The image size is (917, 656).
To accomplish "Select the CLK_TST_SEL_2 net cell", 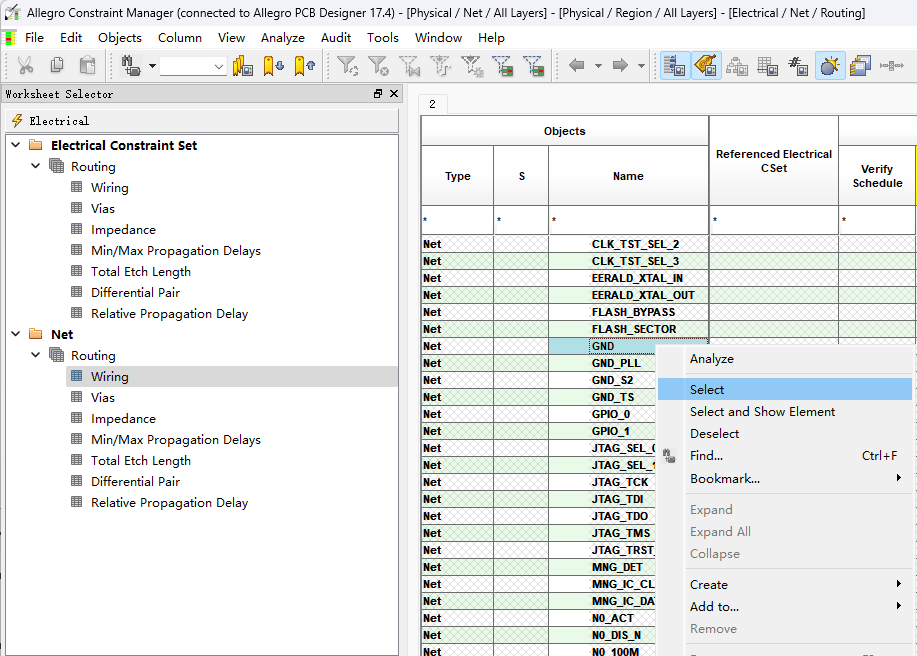I will tap(628, 244).
